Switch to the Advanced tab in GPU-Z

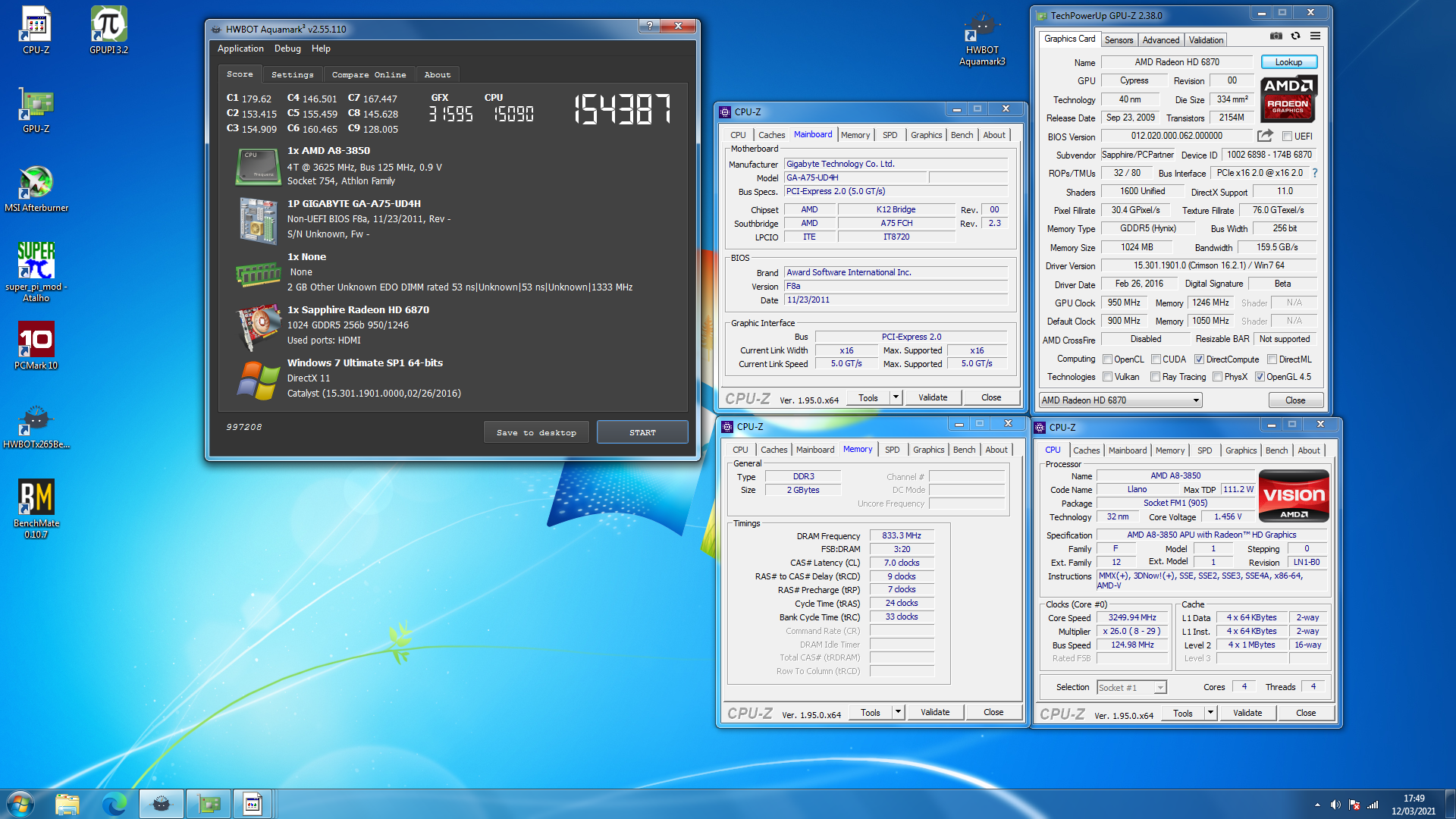1161,40
